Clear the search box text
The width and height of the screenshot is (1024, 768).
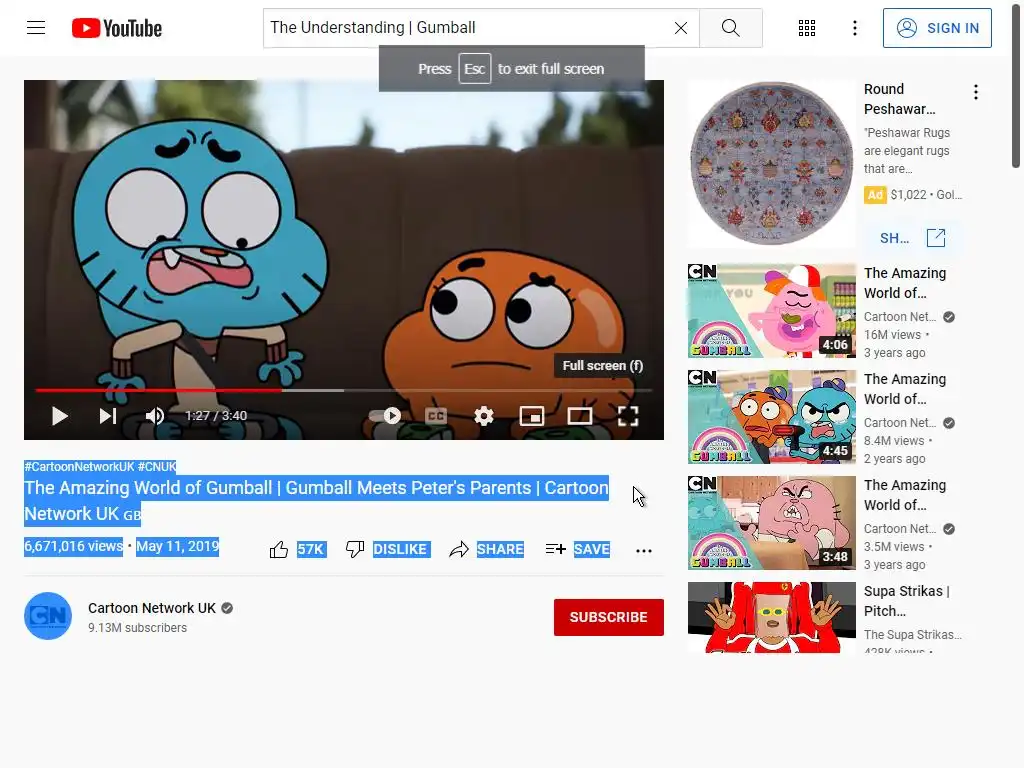click(x=680, y=28)
